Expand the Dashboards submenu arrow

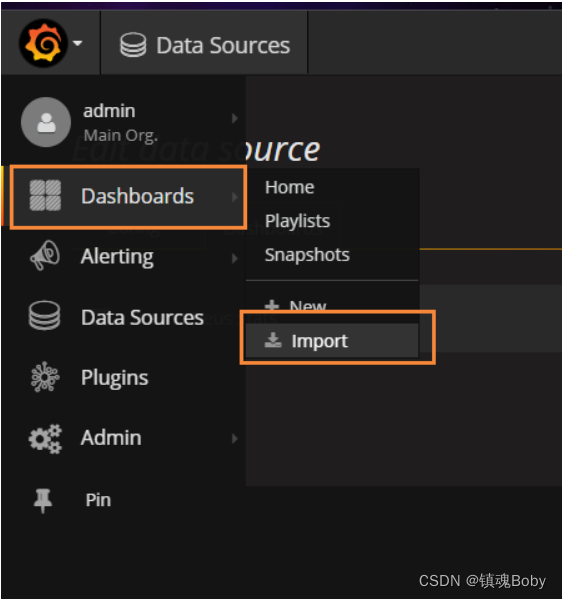[235, 197]
